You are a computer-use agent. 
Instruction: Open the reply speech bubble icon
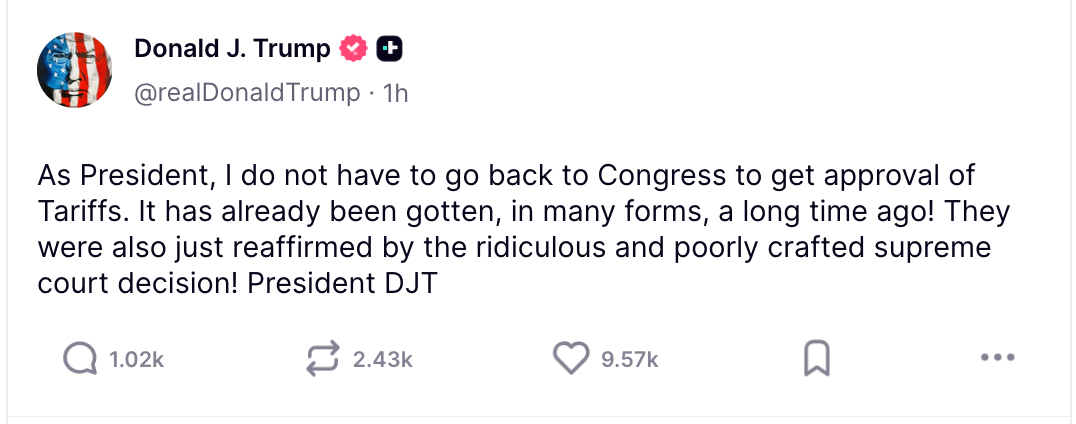(x=80, y=358)
